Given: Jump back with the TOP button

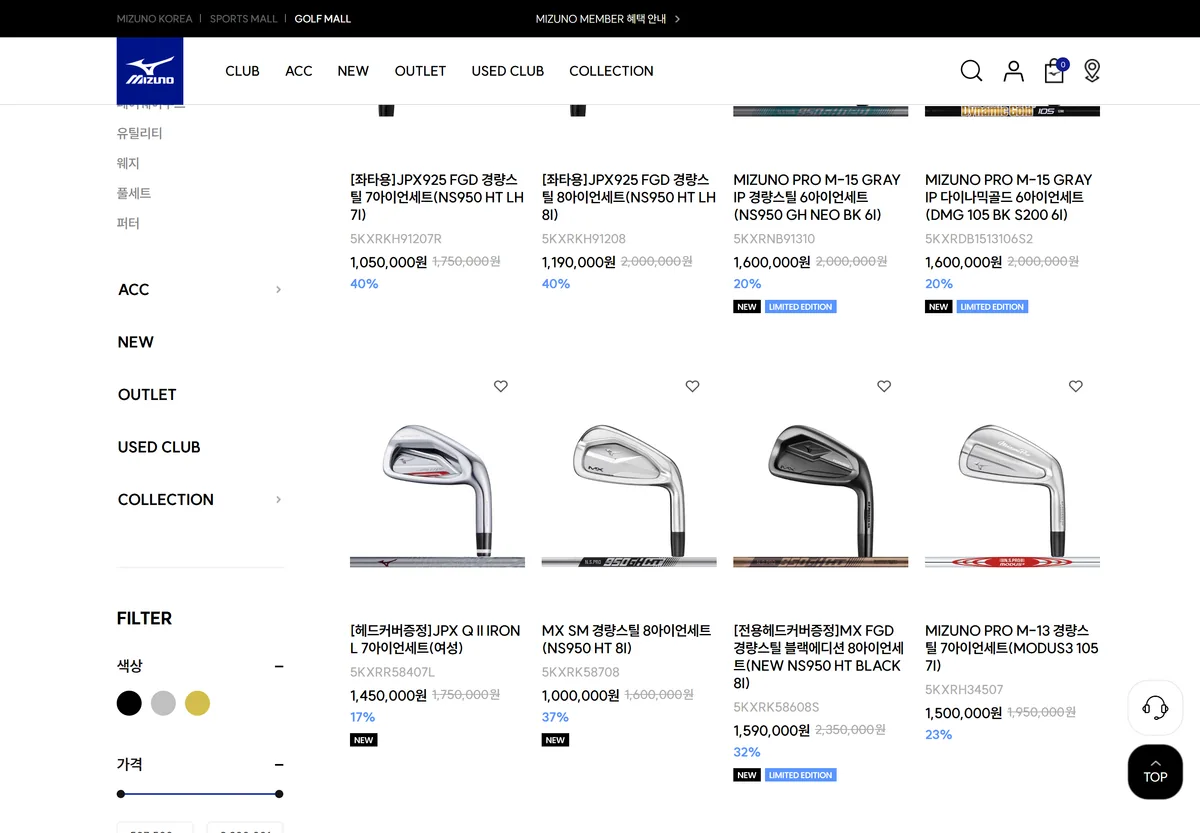Looking at the screenshot, I should pyautogui.click(x=1155, y=771).
